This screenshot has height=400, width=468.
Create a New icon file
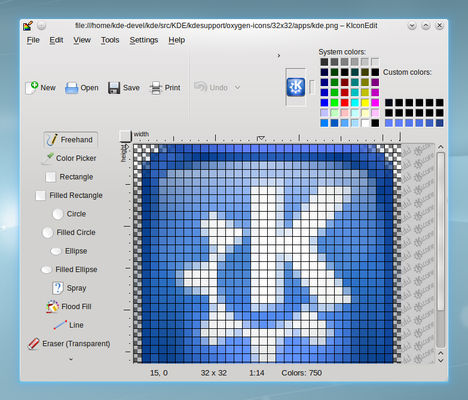(x=40, y=88)
